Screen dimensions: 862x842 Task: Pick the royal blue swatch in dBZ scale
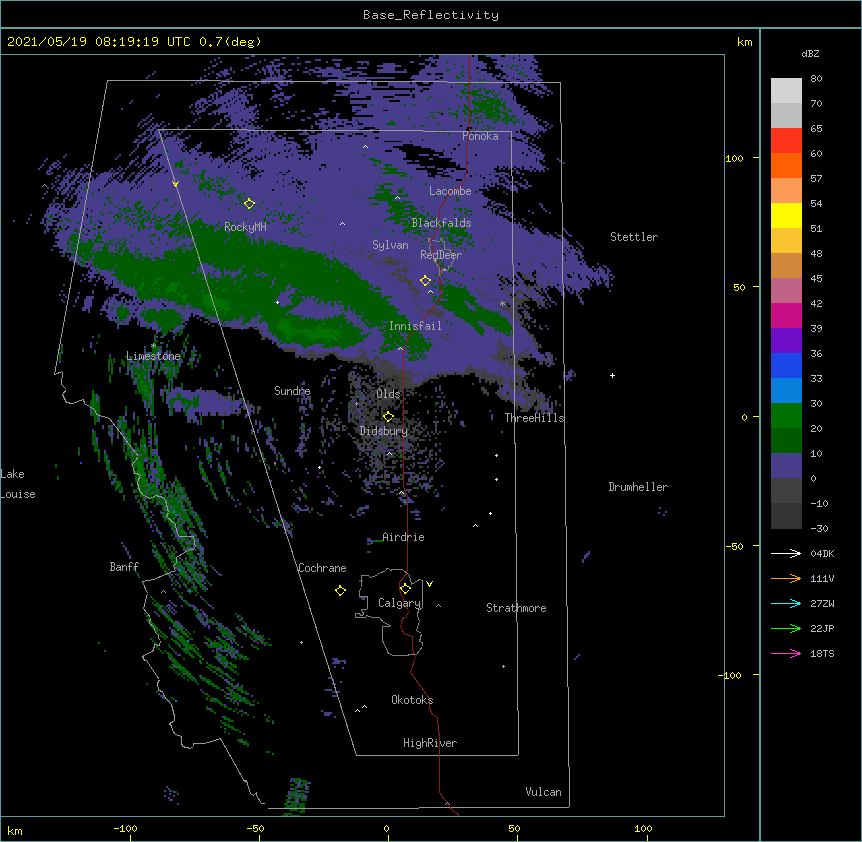pyautogui.click(x=786, y=365)
